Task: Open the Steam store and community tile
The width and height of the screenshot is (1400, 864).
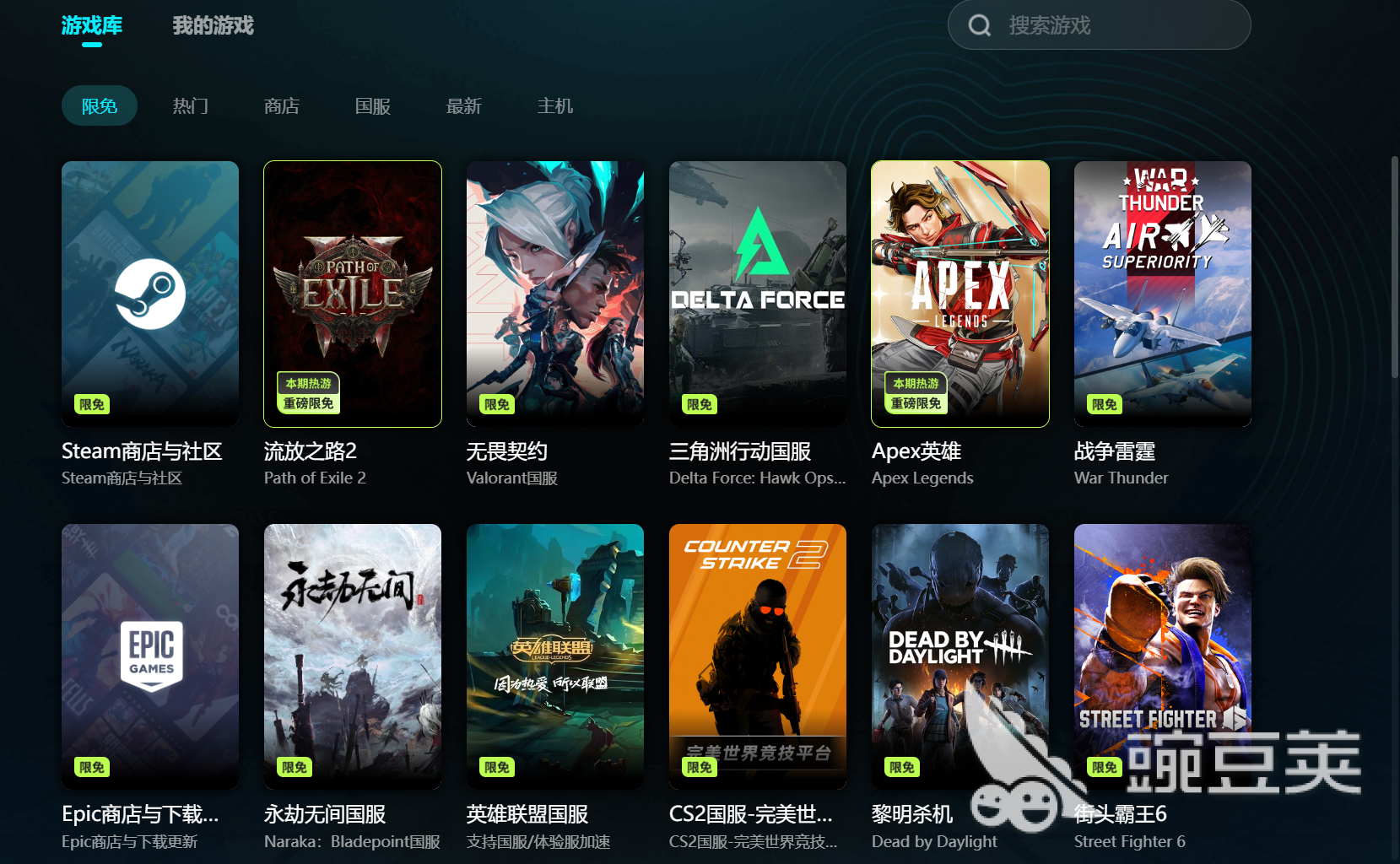Action: tap(150, 294)
